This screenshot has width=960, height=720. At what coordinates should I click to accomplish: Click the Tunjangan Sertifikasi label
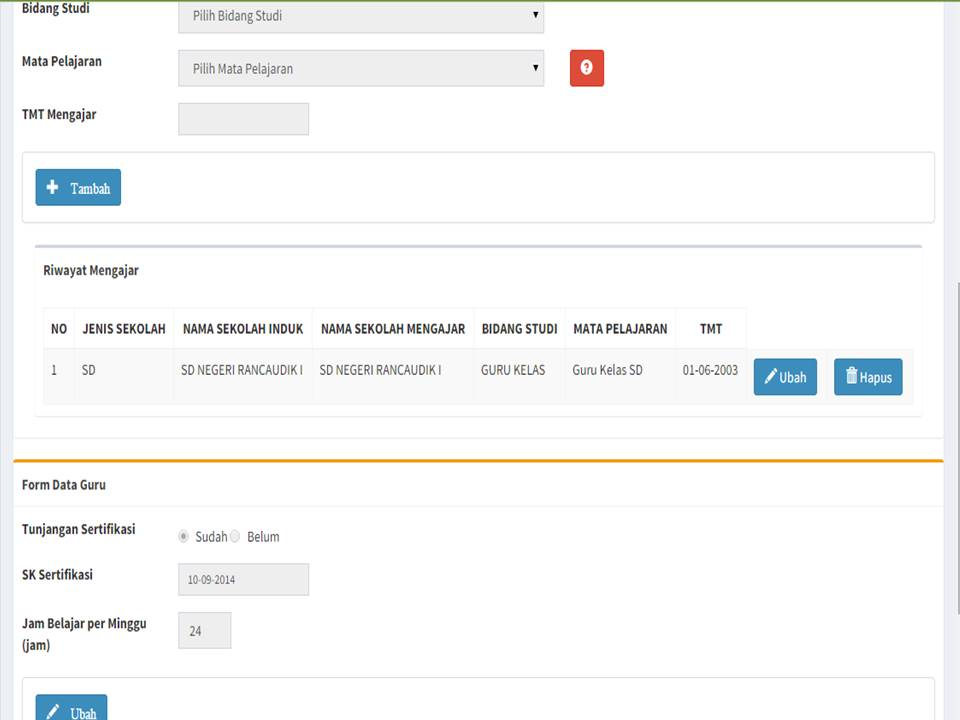coord(78,530)
